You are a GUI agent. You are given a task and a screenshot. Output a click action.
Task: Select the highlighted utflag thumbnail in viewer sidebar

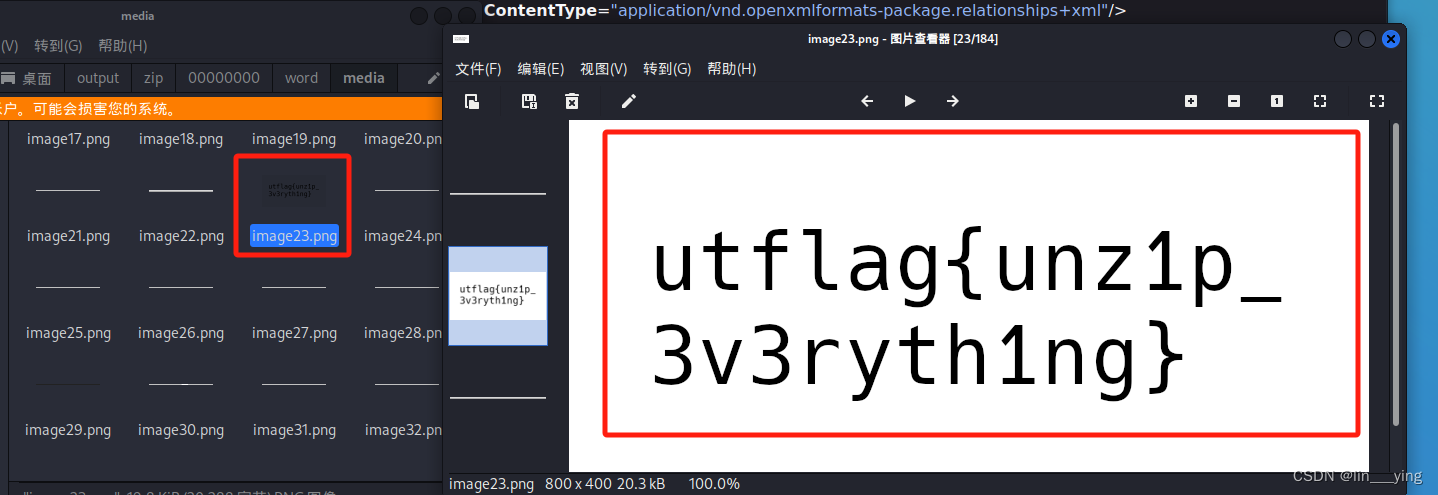[498, 295]
